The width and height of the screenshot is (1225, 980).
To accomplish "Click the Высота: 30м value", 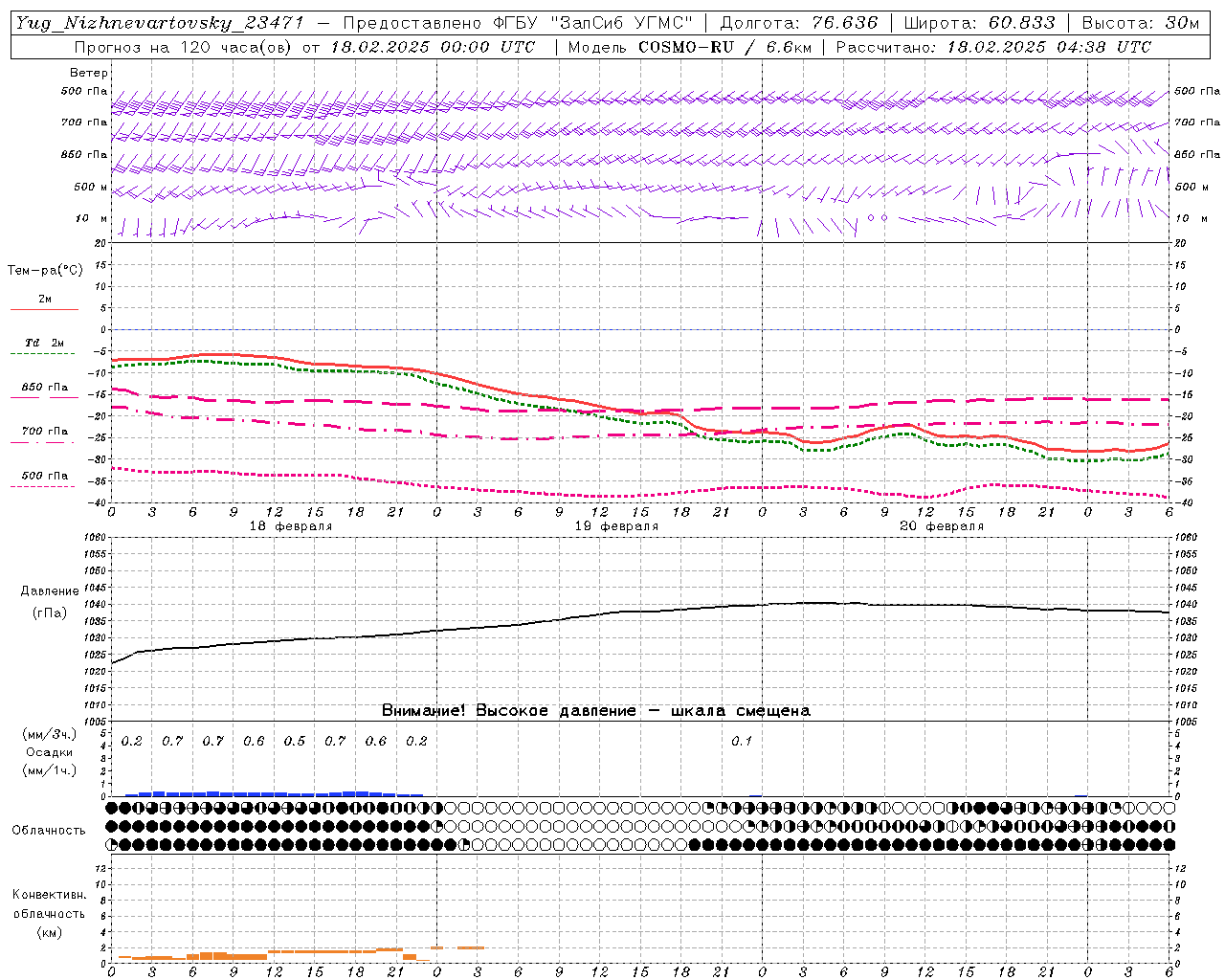I will pos(1140,23).
